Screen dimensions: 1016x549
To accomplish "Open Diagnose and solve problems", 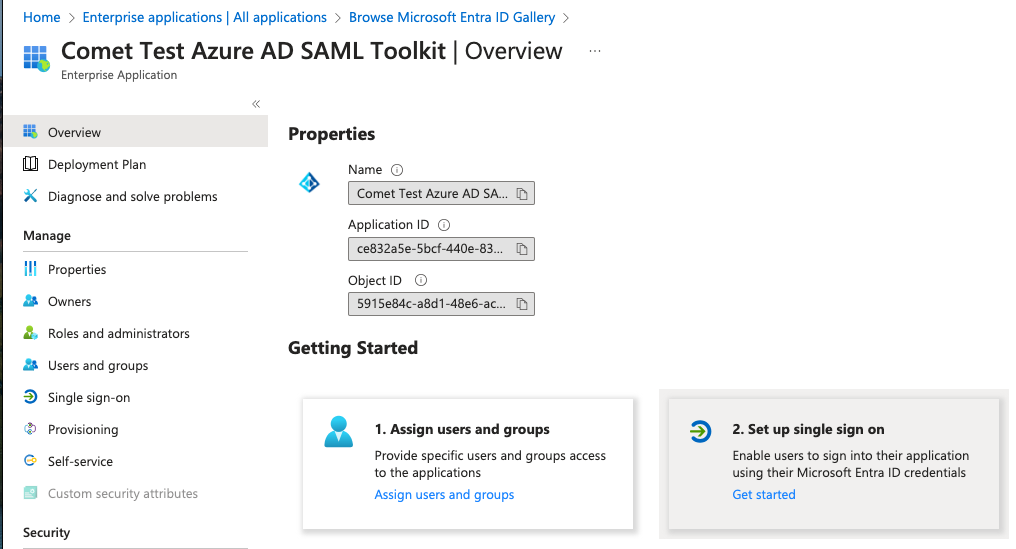I will coord(135,196).
